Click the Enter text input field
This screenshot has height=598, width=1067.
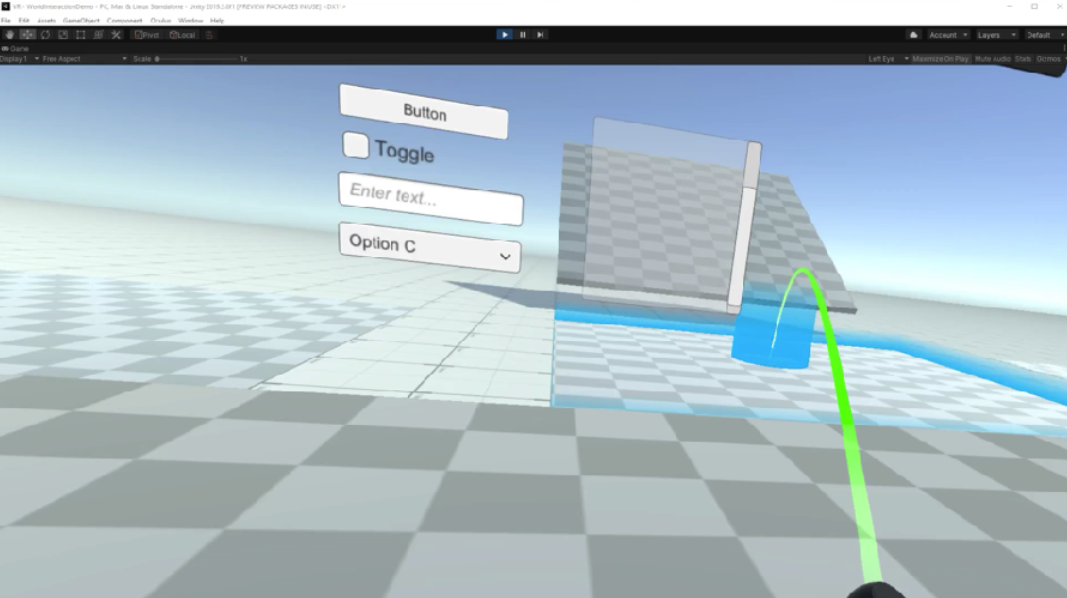click(x=430, y=198)
